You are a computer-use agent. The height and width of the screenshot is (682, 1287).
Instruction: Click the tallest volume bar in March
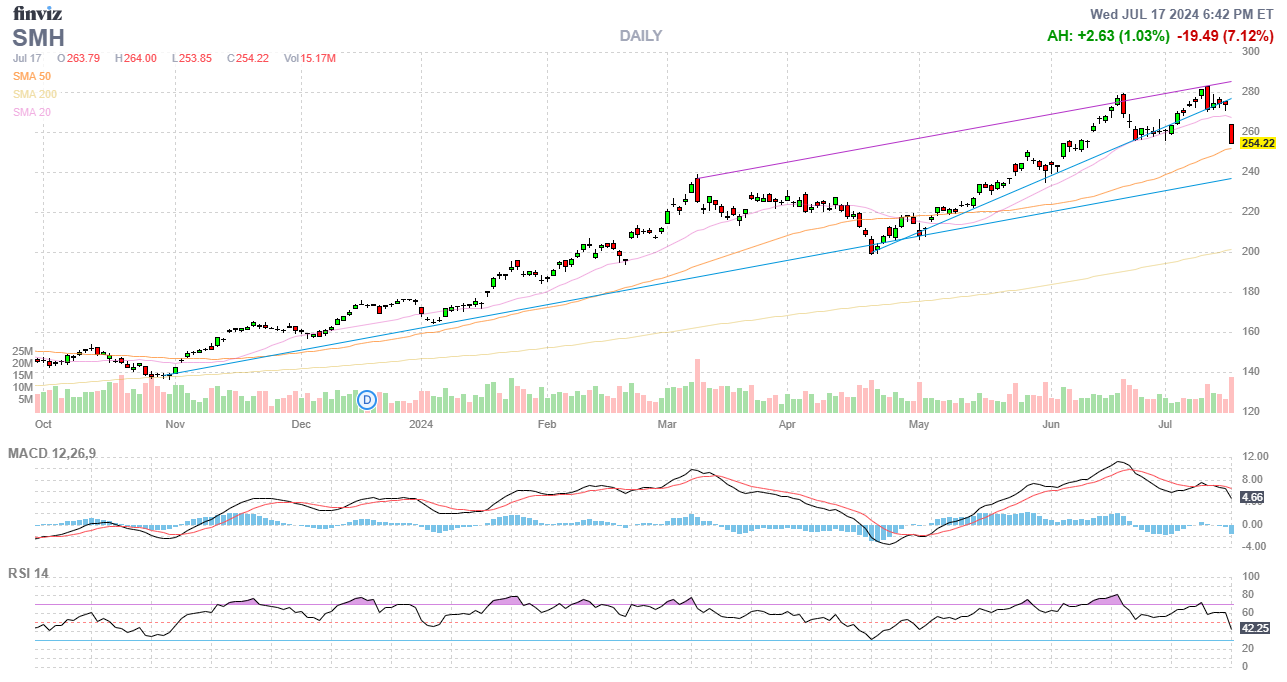click(x=697, y=385)
